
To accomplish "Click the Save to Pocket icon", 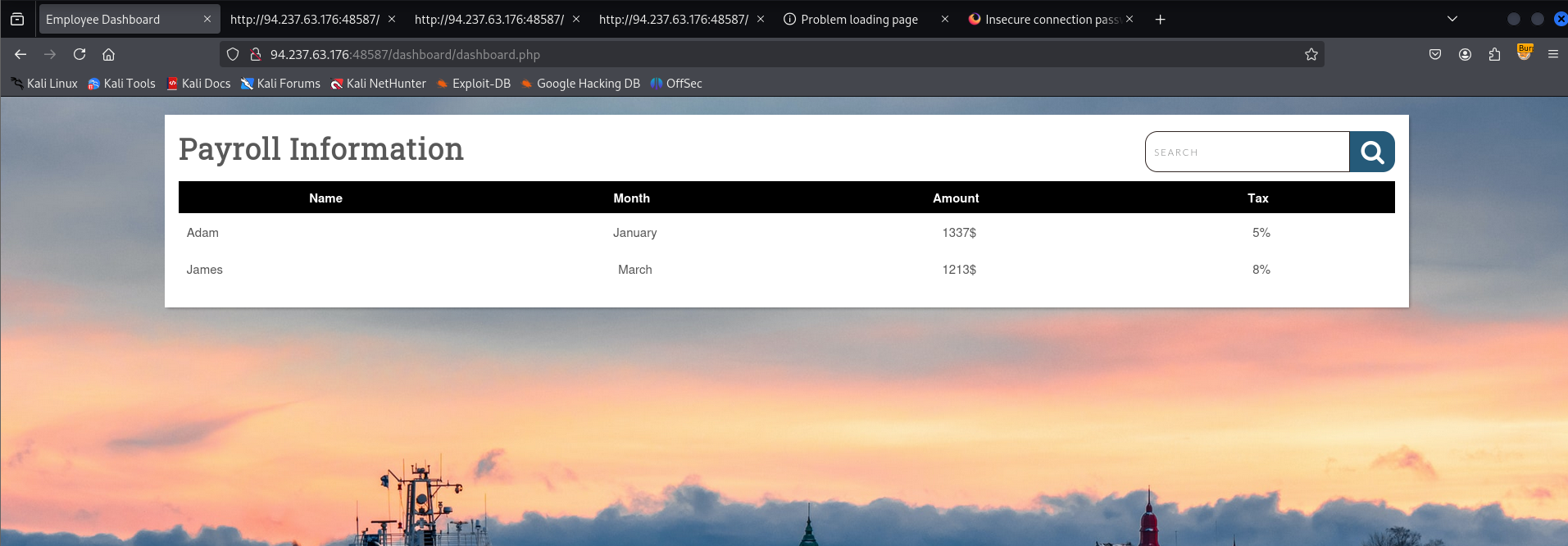I will (x=1435, y=54).
